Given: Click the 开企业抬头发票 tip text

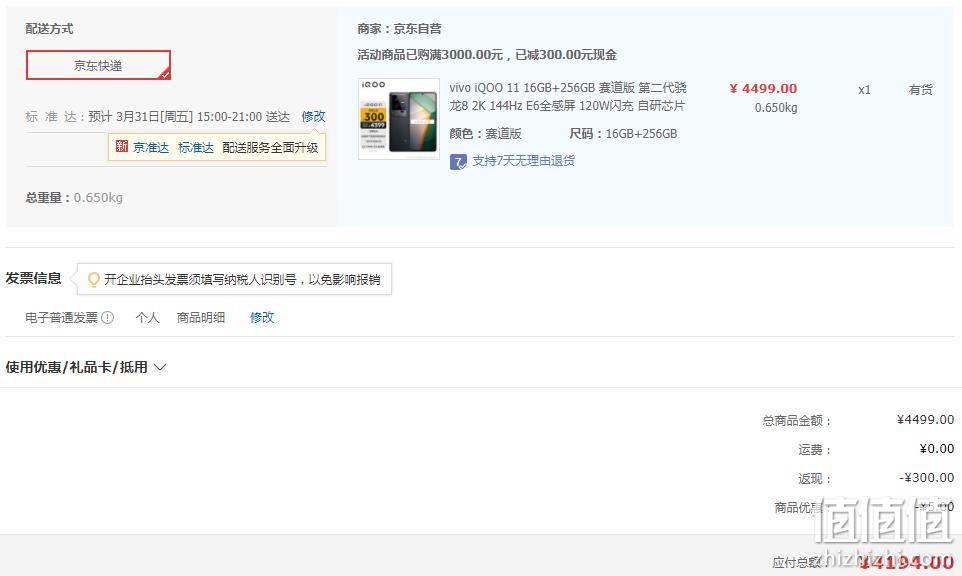Looking at the screenshot, I should coord(242,280).
